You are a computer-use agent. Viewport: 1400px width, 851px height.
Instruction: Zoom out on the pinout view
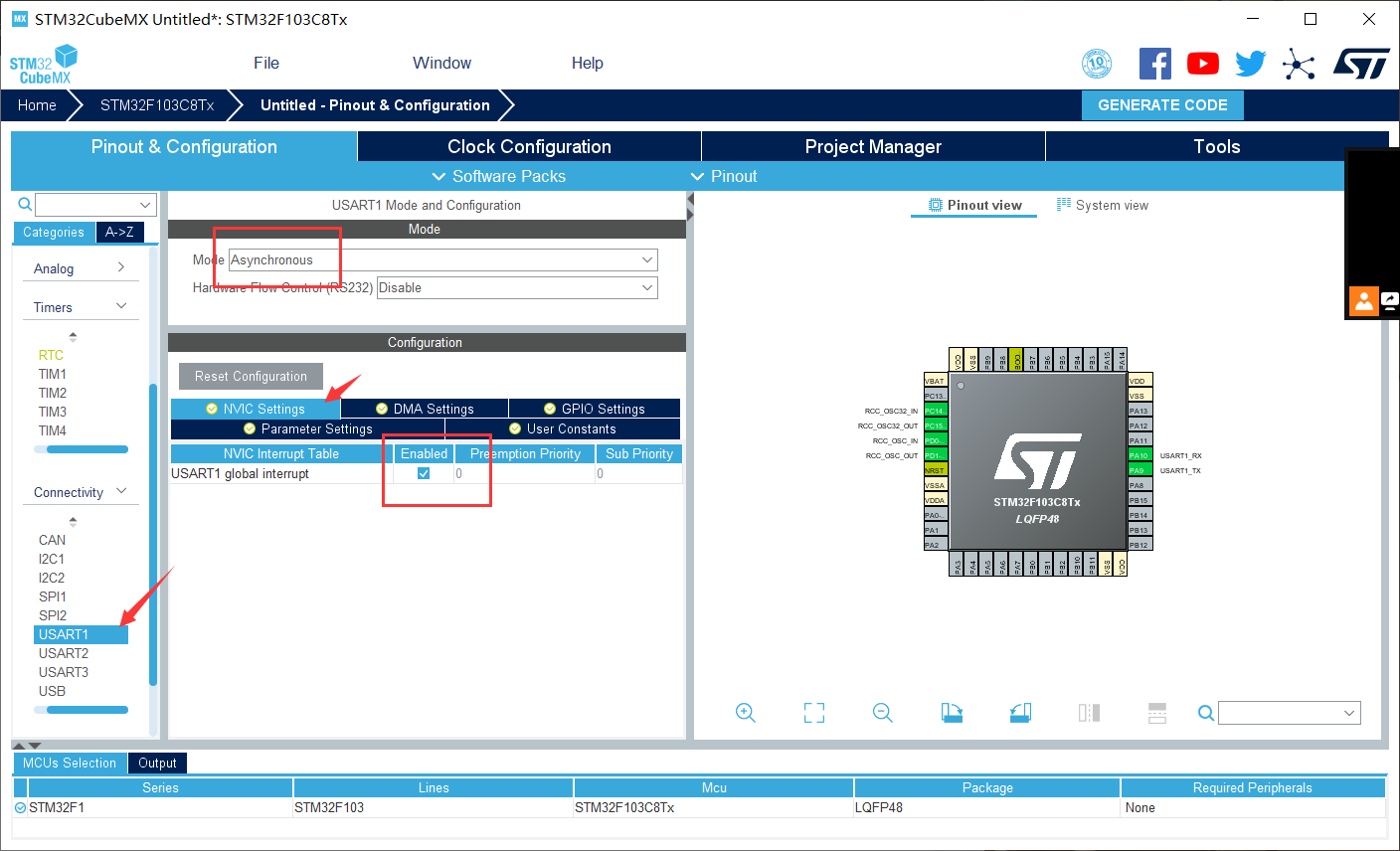(883, 713)
